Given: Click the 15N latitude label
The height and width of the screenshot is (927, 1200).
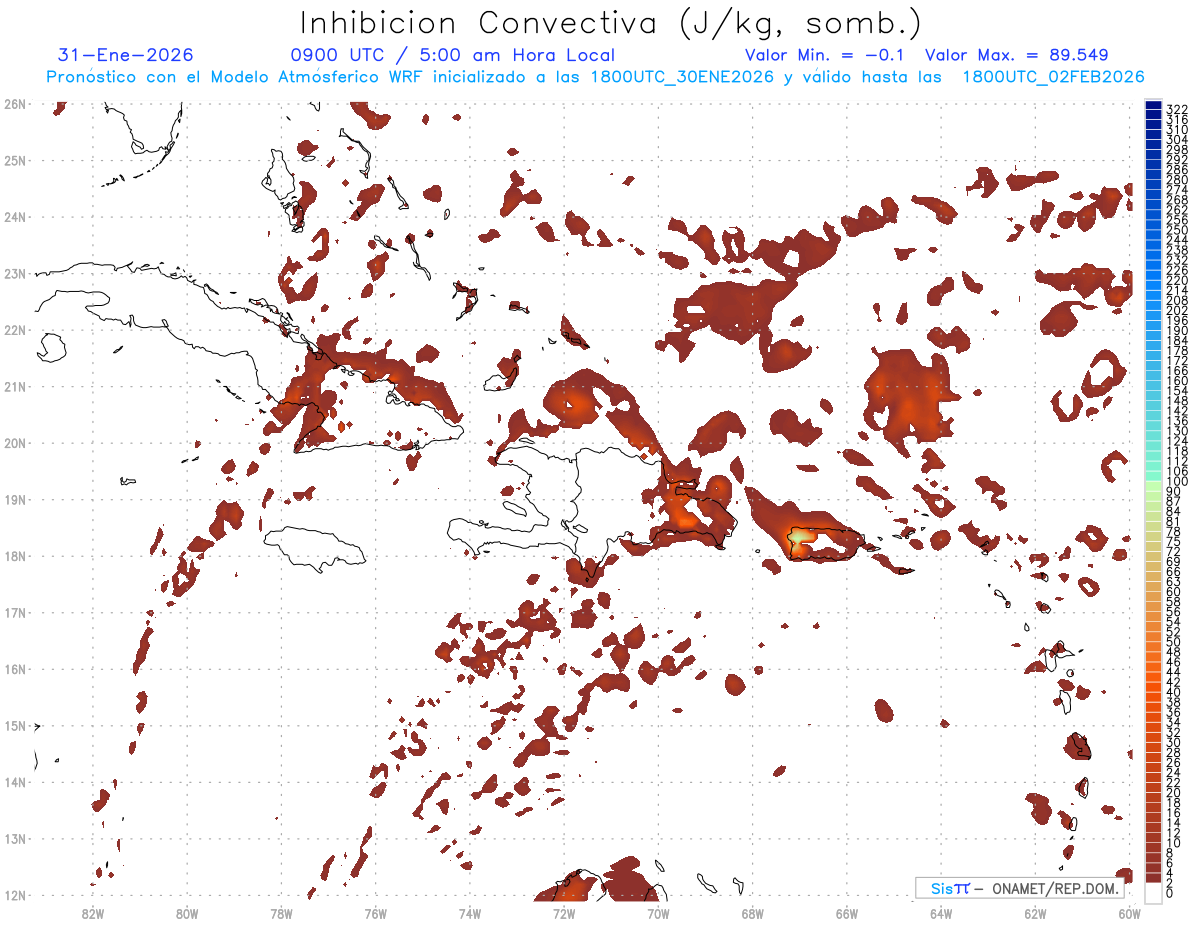Looking at the screenshot, I should click(x=15, y=725).
